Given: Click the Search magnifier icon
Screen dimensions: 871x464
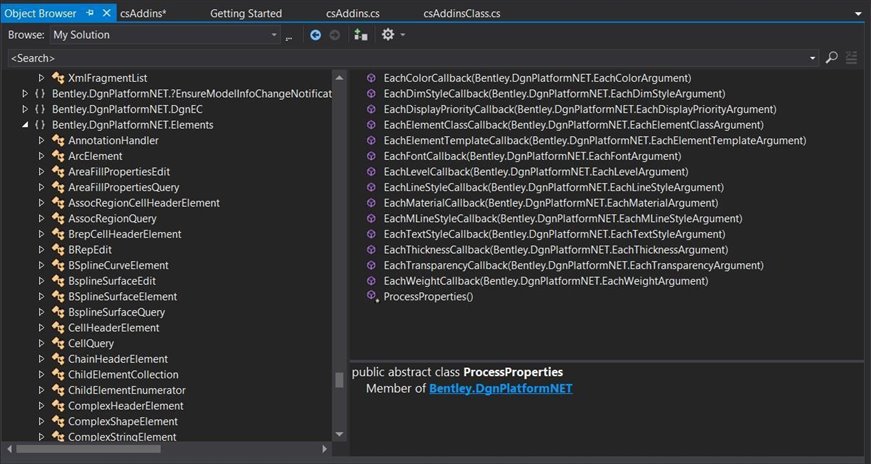Looking at the screenshot, I should tap(832, 57).
